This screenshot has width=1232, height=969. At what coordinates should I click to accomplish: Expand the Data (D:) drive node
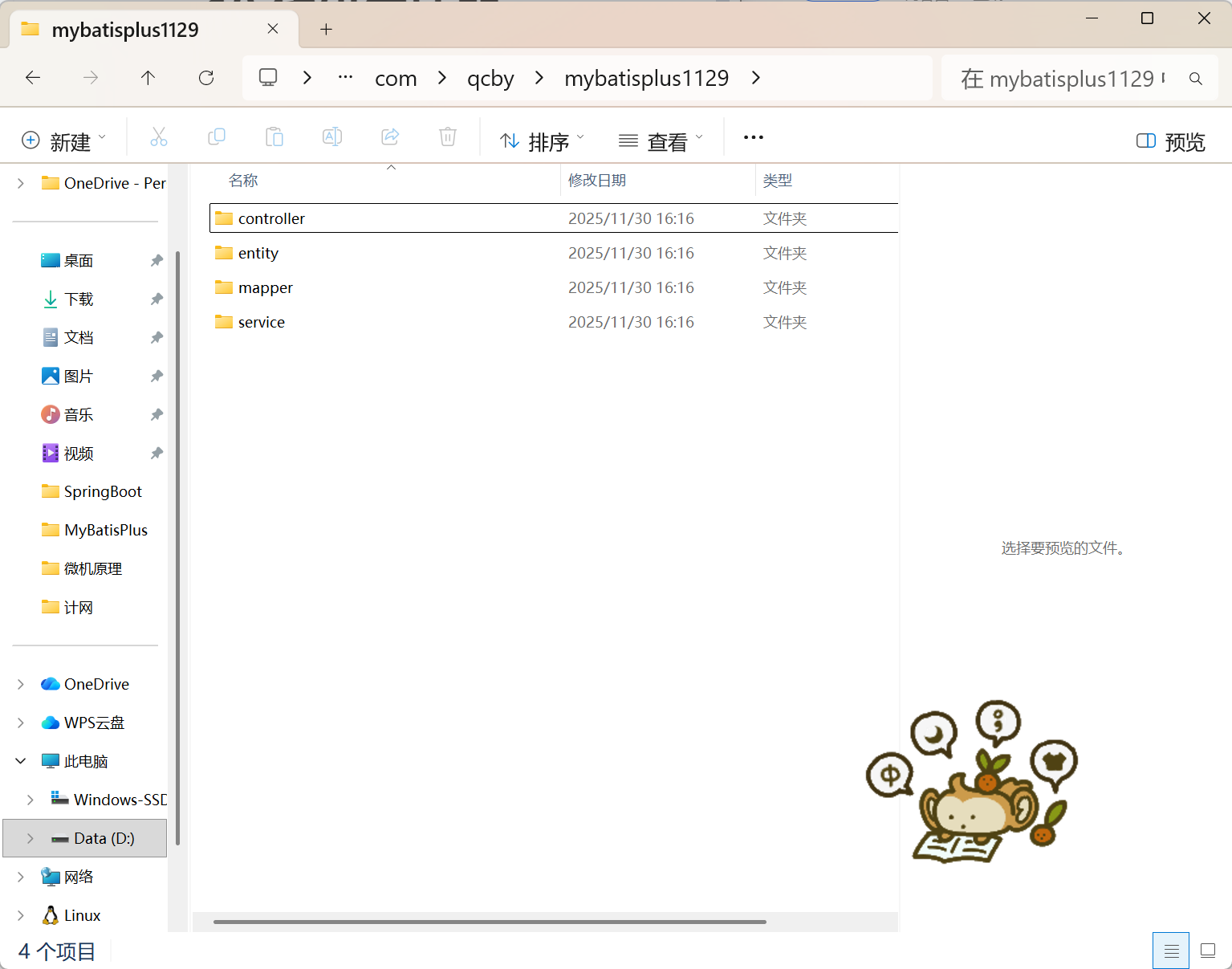[x=30, y=838]
